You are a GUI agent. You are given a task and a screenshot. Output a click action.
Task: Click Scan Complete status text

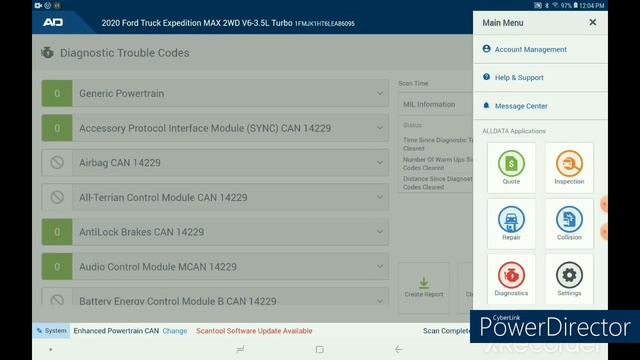coord(447,331)
